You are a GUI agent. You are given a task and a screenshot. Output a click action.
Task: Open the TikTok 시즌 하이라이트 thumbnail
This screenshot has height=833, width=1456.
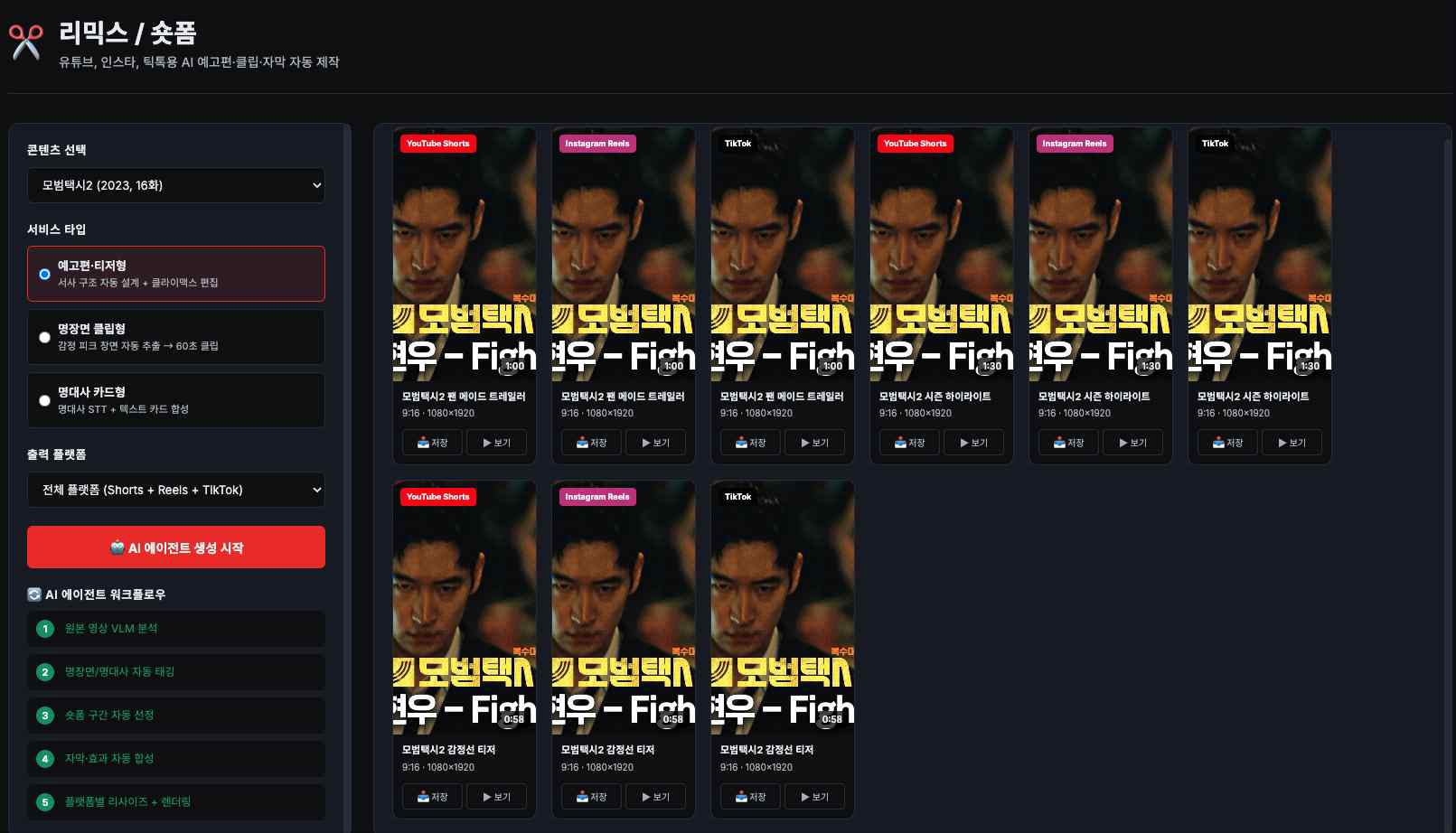click(1260, 254)
